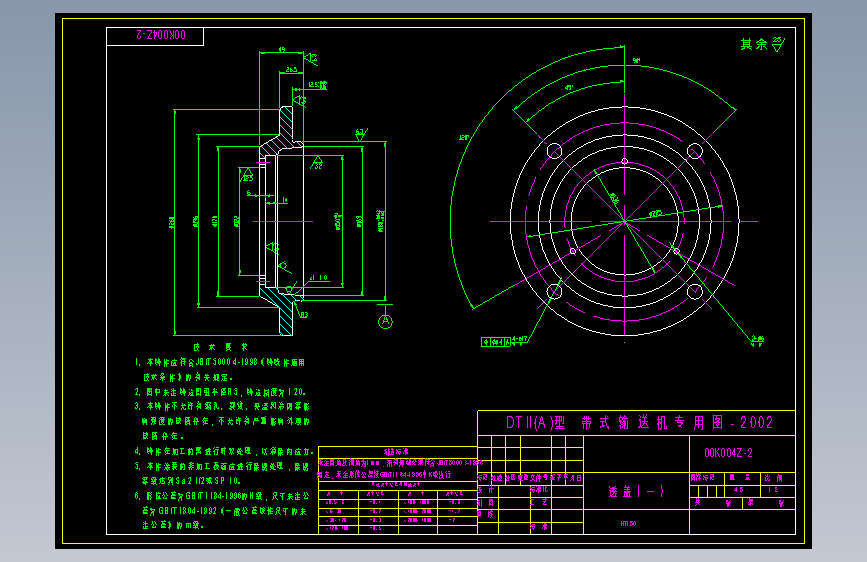
Task: Select the upper hatched section of the cover
Action: click(x=282, y=132)
